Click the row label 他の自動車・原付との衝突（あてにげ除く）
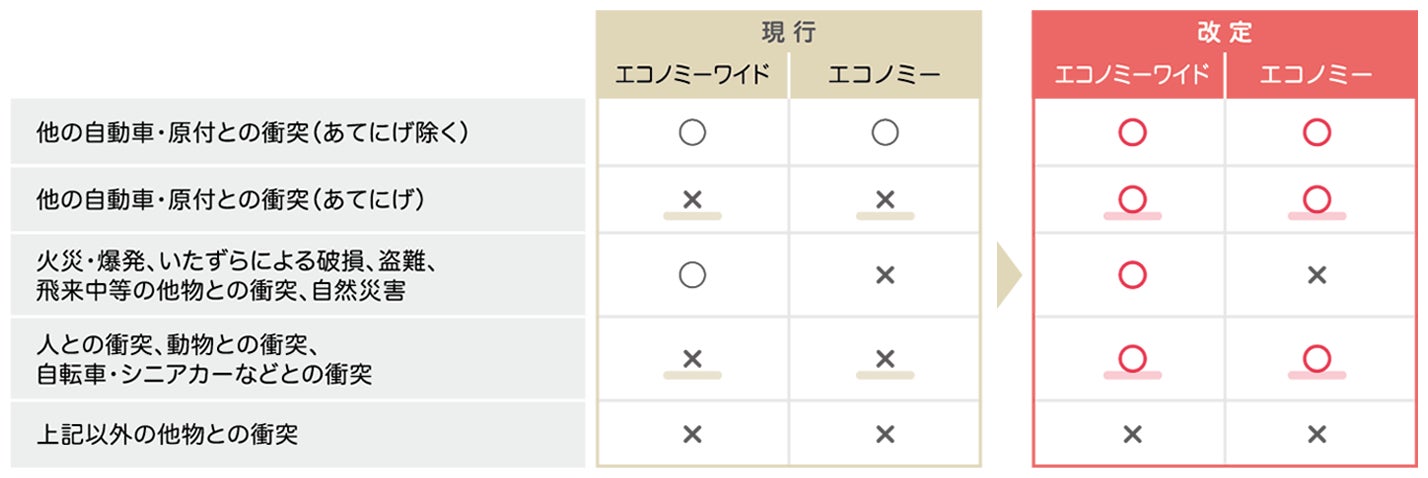This screenshot has height=478, width=1428. [x=252, y=131]
